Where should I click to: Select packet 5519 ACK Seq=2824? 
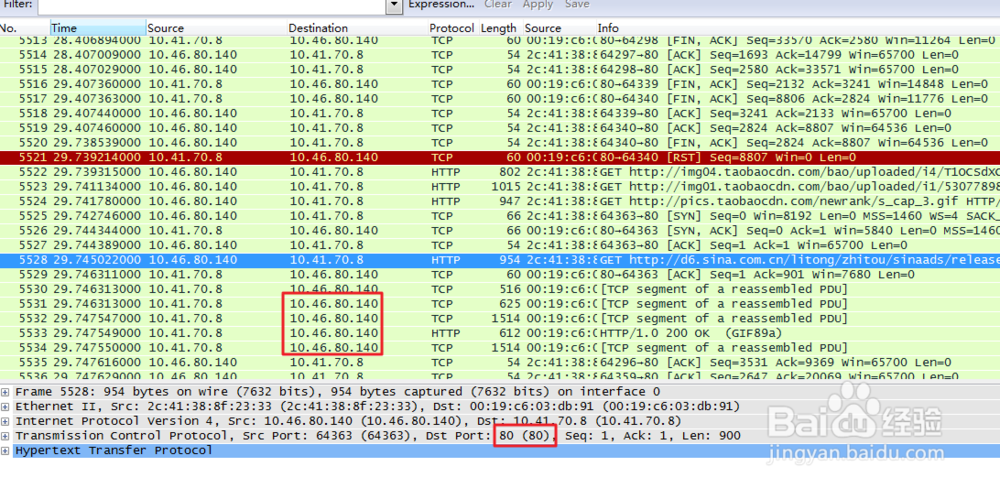click(500, 128)
